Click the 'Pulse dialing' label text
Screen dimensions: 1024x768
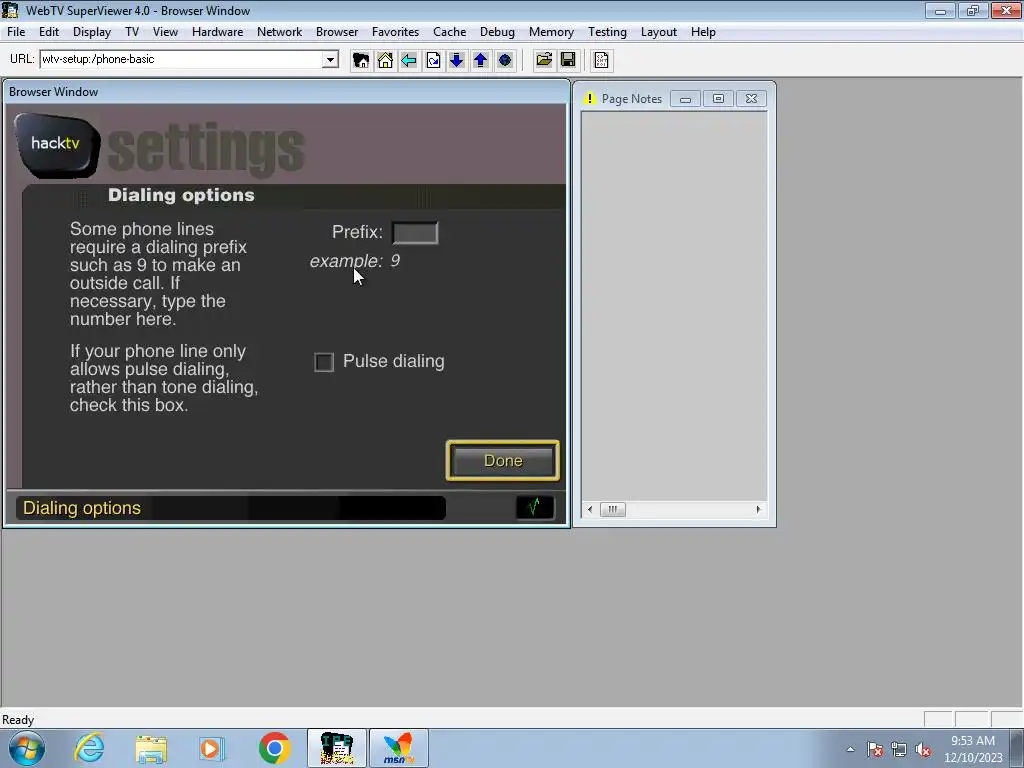click(x=393, y=361)
